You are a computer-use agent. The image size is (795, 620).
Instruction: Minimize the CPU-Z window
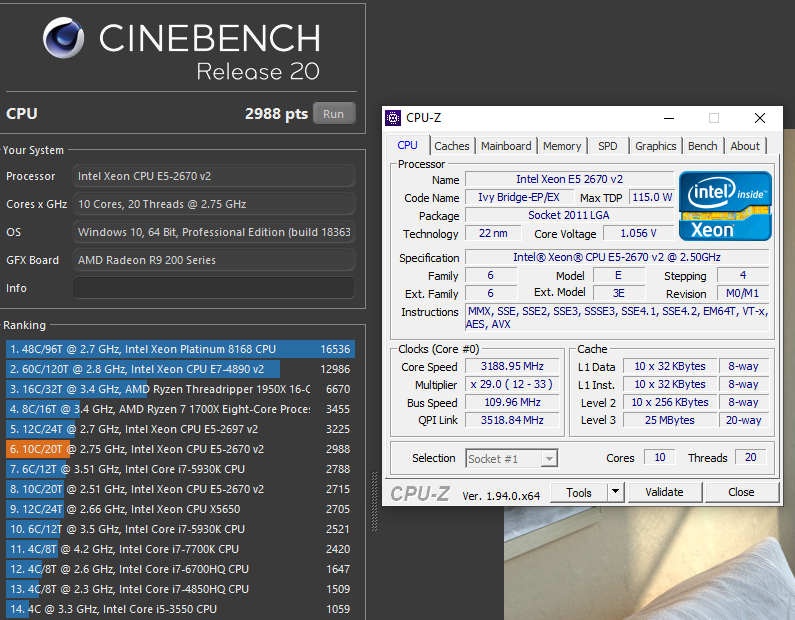tap(668, 118)
